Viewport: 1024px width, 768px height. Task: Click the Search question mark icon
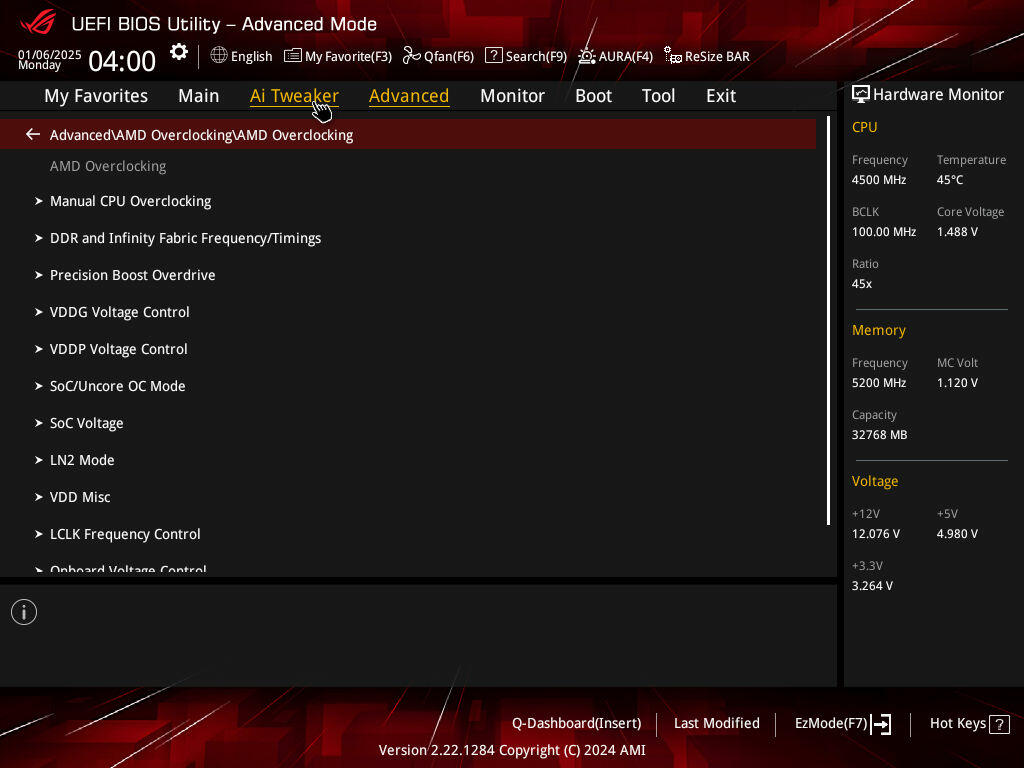(494, 56)
